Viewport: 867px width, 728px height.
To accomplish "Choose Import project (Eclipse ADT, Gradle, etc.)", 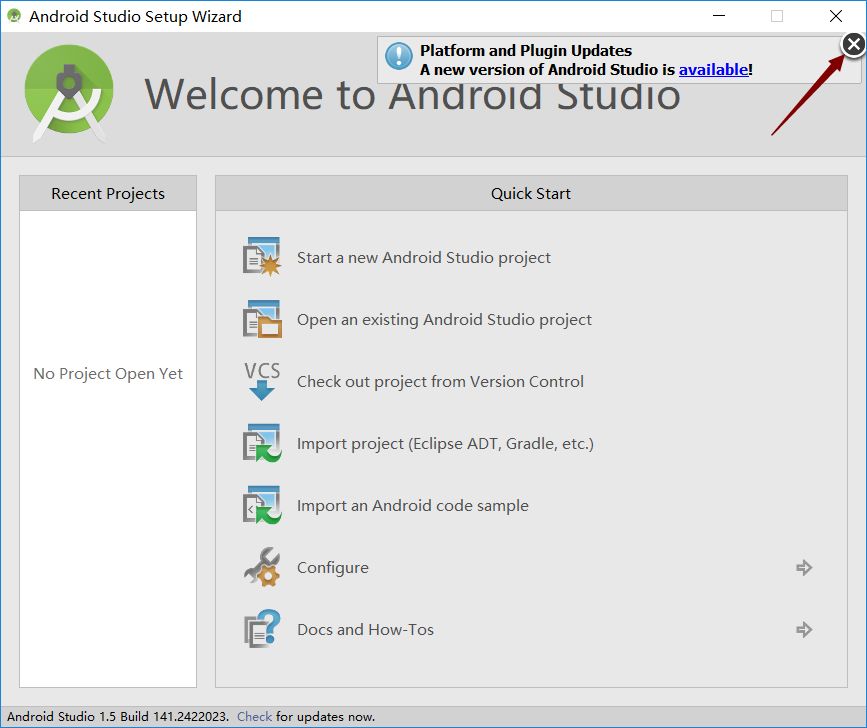I will (x=445, y=443).
